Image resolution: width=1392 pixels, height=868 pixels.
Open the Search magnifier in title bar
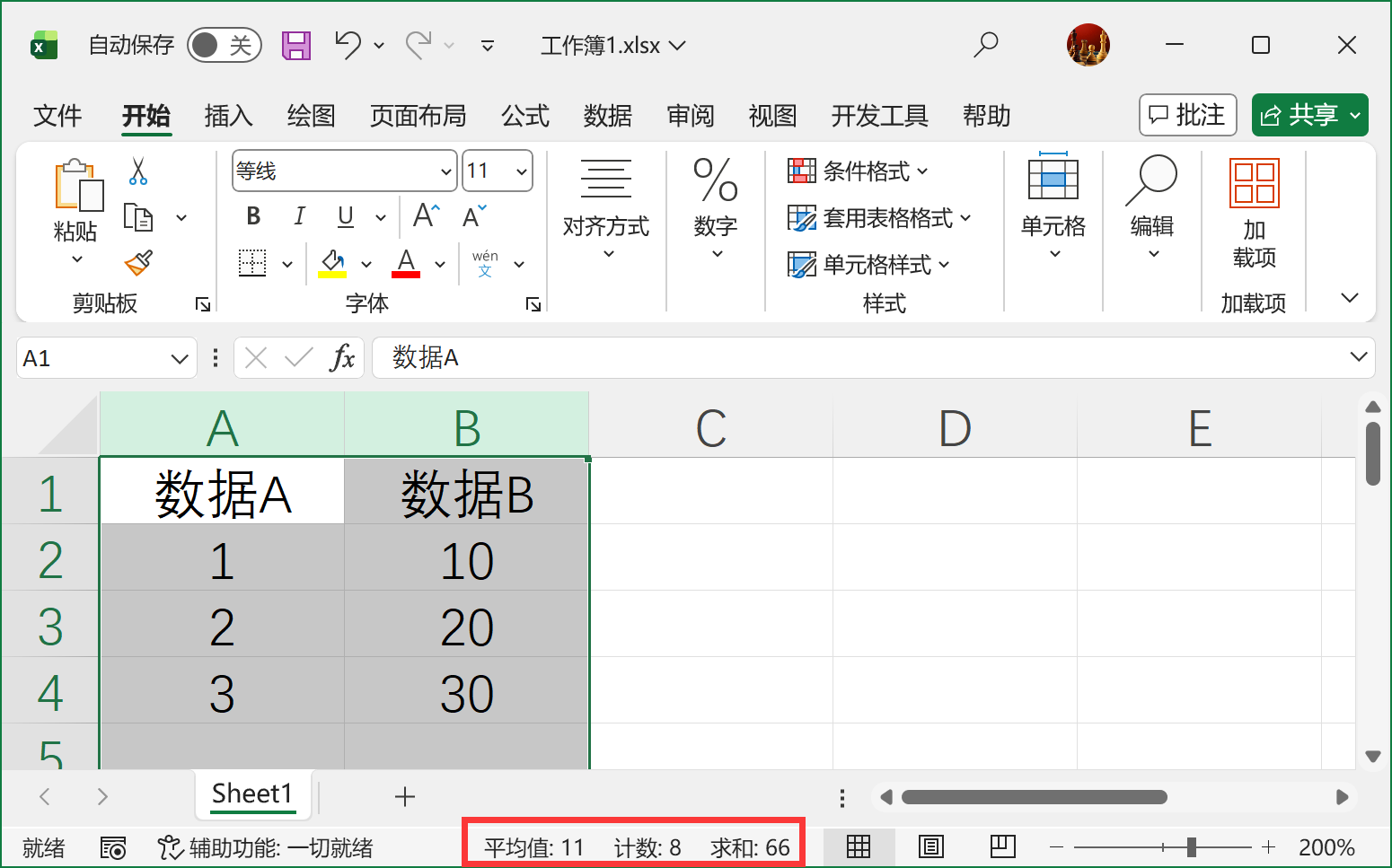click(x=986, y=44)
